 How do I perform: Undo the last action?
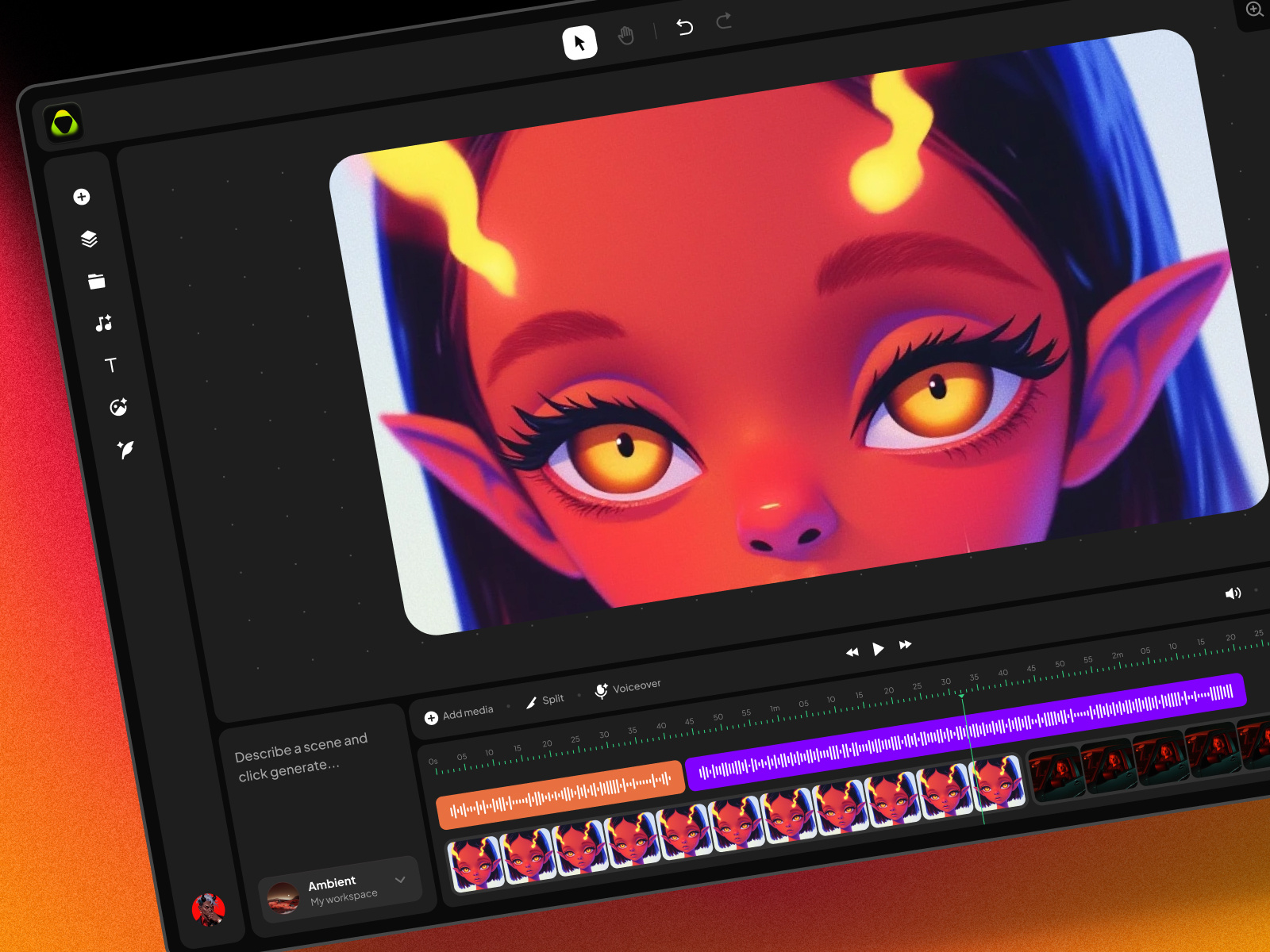click(684, 28)
